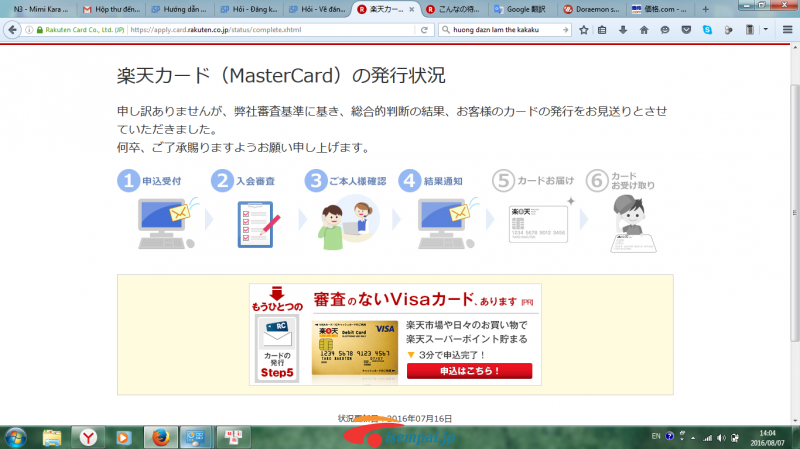Show hidden tray icons arrow
The width and height of the screenshot is (800, 449).
click(693, 438)
